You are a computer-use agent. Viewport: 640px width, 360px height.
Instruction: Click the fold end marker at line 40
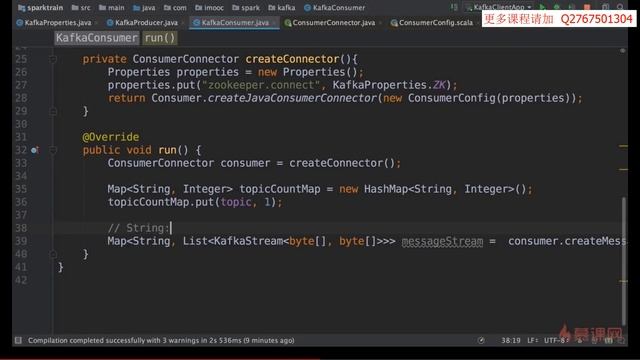53,254
